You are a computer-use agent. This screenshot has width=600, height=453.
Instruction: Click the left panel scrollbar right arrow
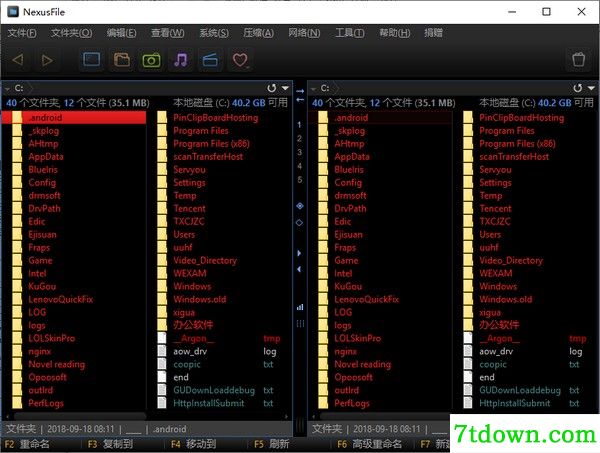[287, 416]
